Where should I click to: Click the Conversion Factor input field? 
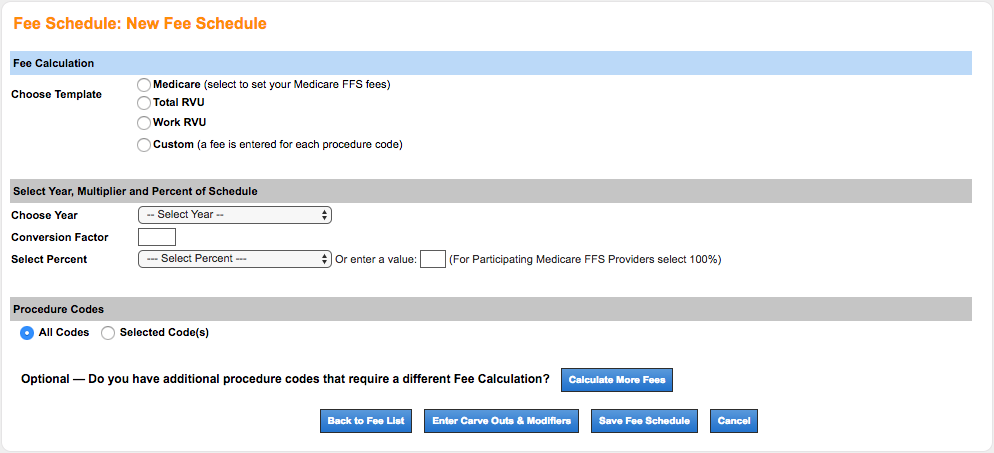pos(157,237)
